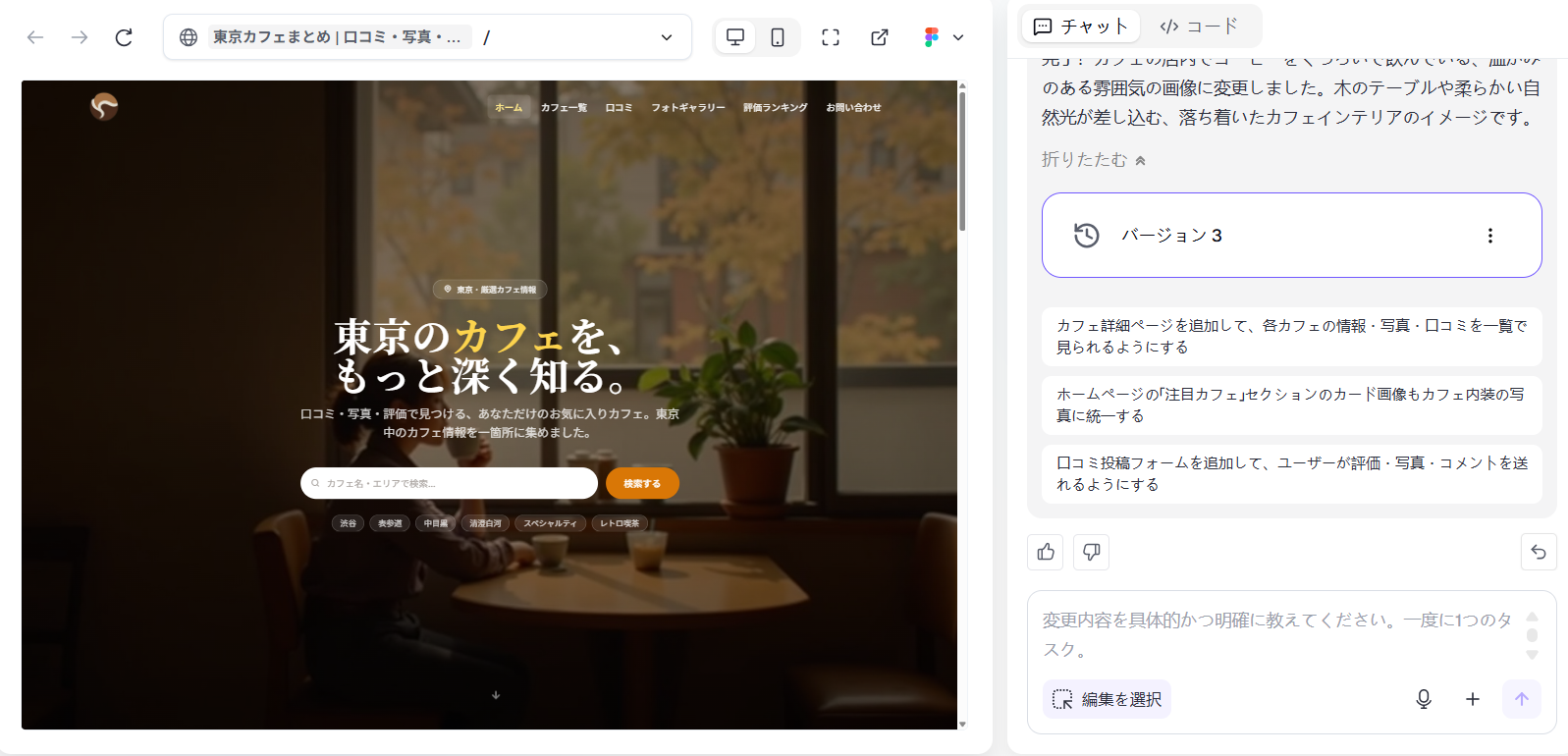Enter fullscreen preview
Viewport: 1568px width, 756px height.
(x=831, y=37)
